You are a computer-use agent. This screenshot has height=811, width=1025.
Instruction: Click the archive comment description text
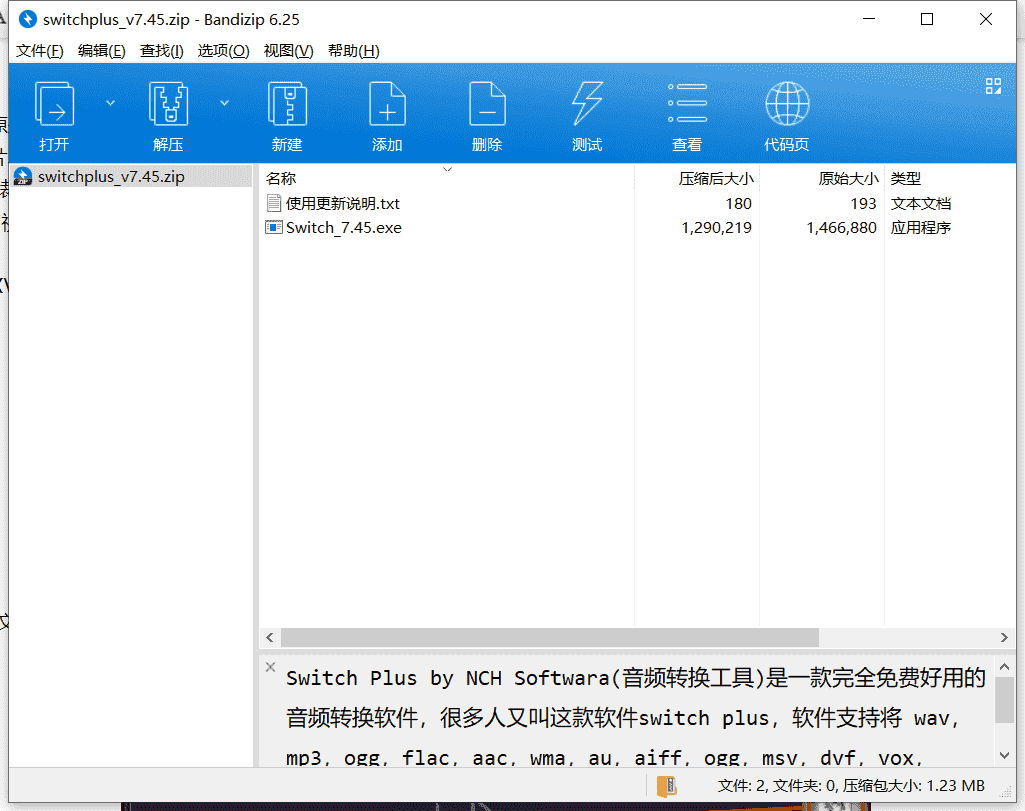[635, 718]
